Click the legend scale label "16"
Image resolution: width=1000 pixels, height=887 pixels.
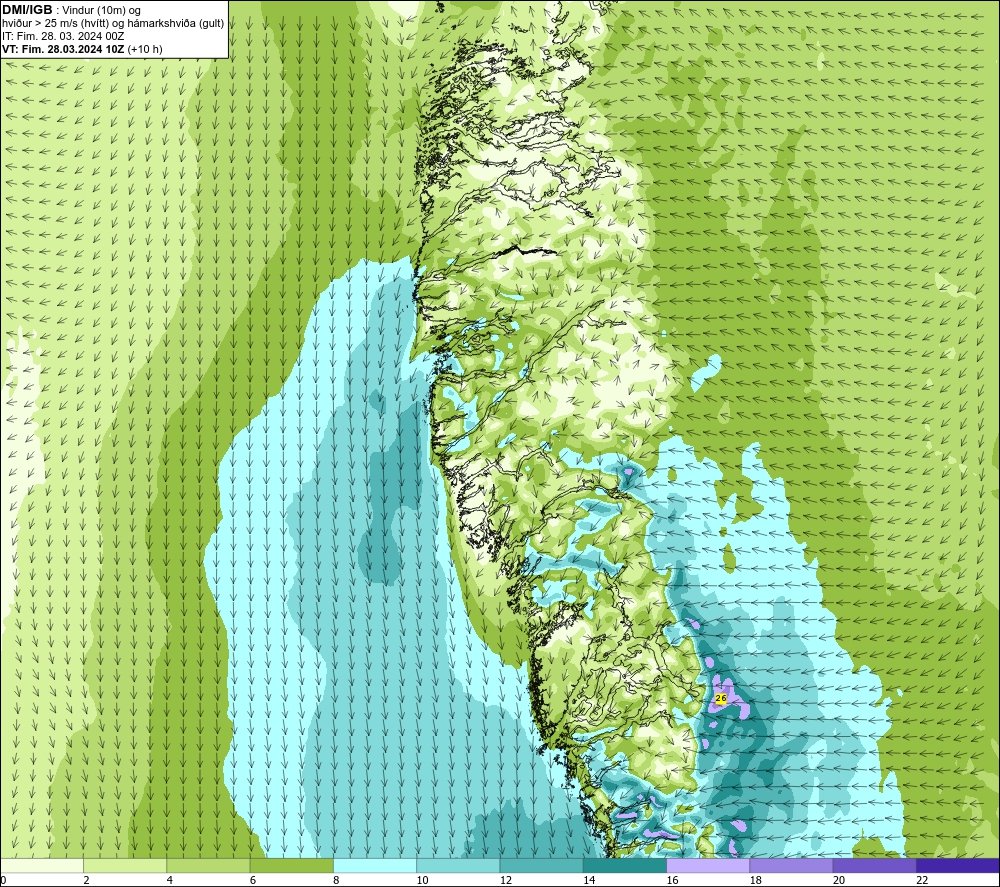click(672, 881)
